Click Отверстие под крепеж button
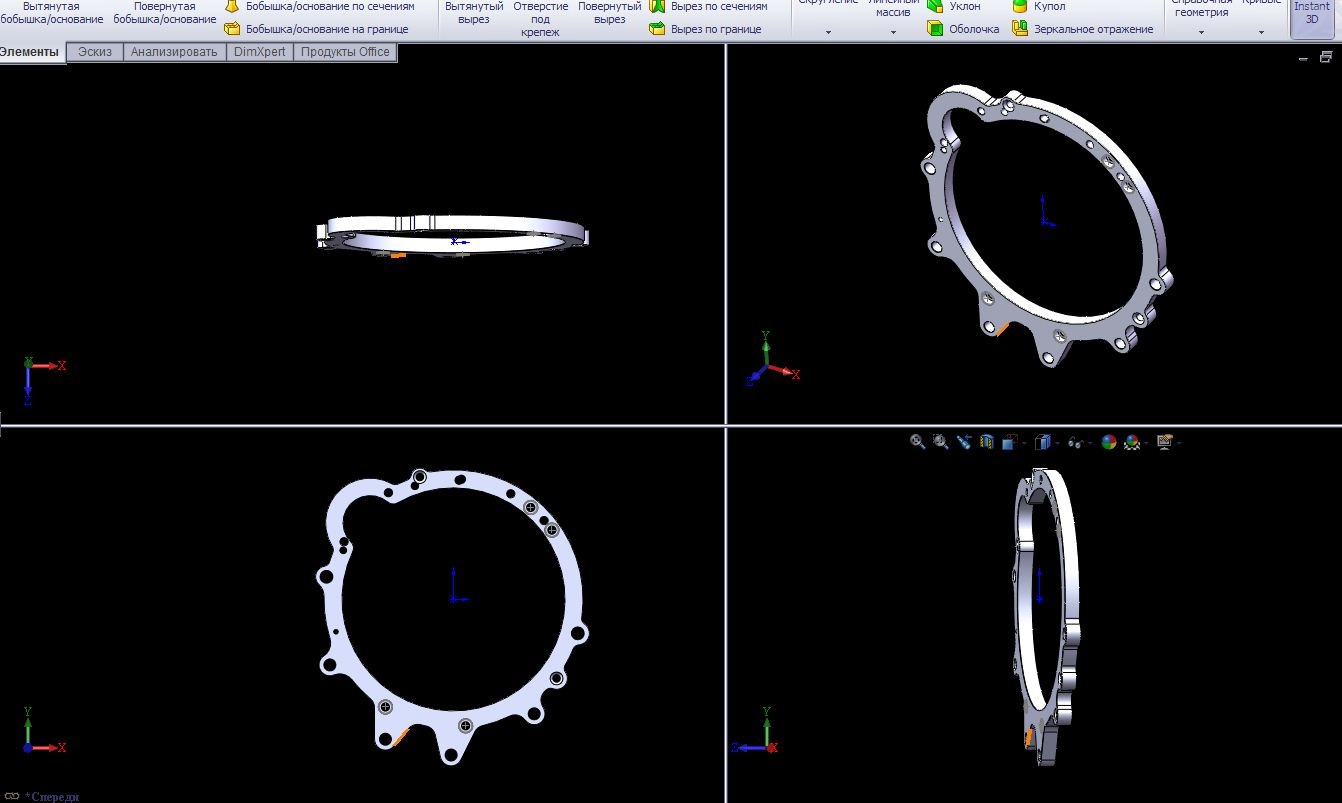This screenshot has height=803, width=1342. (x=541, y=19)
